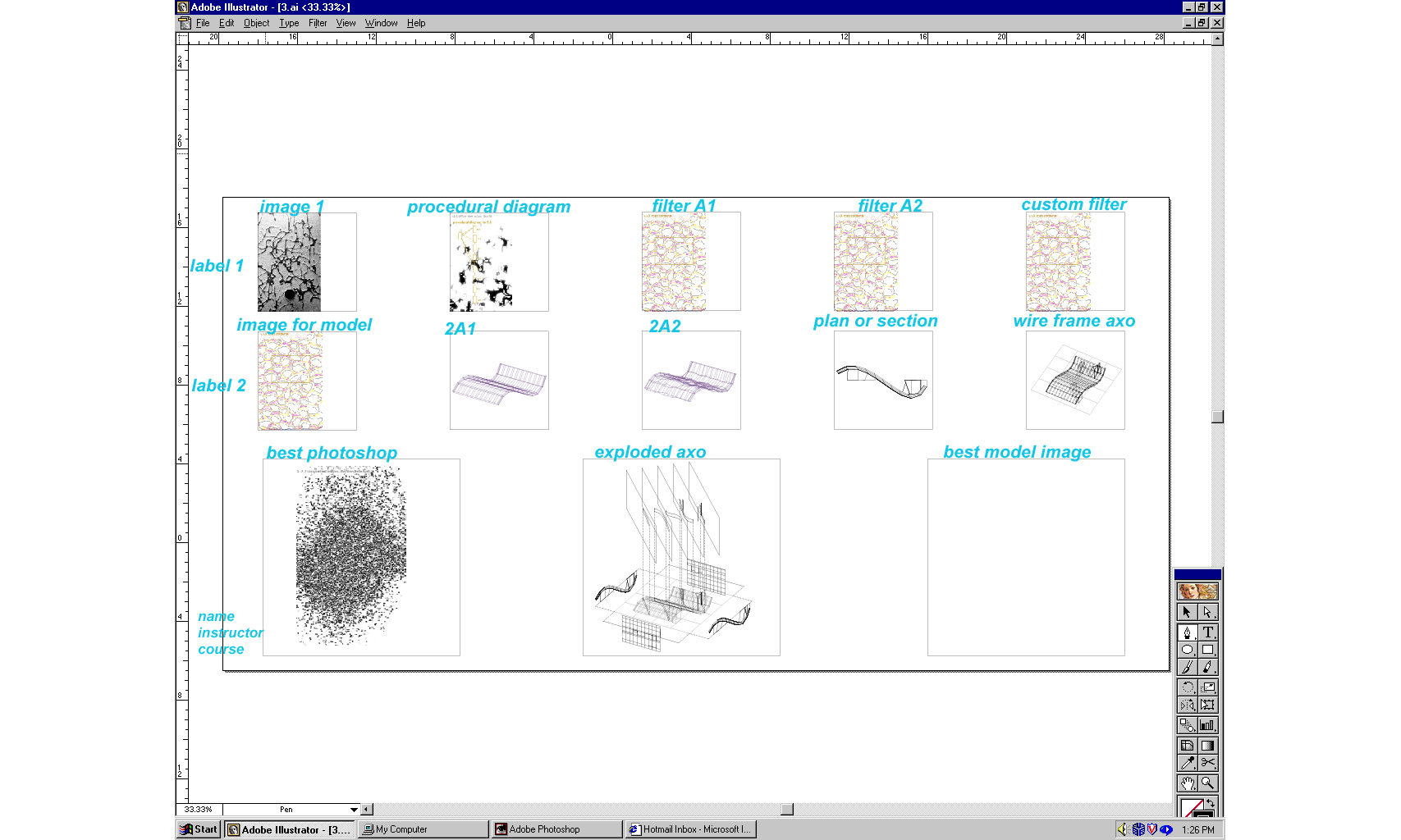Select the Zoom magnifier tool
This screenshot has height=840, width=1401.
(x=1207, y=783)
